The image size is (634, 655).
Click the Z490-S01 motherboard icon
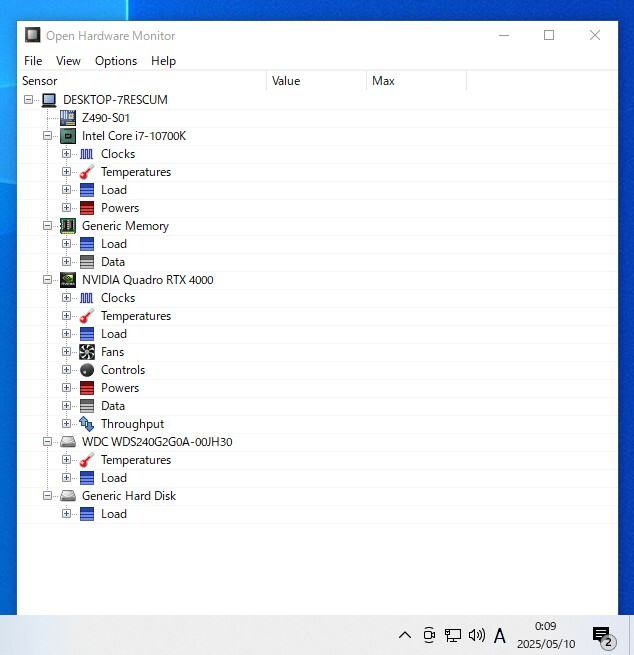(68, 118)
